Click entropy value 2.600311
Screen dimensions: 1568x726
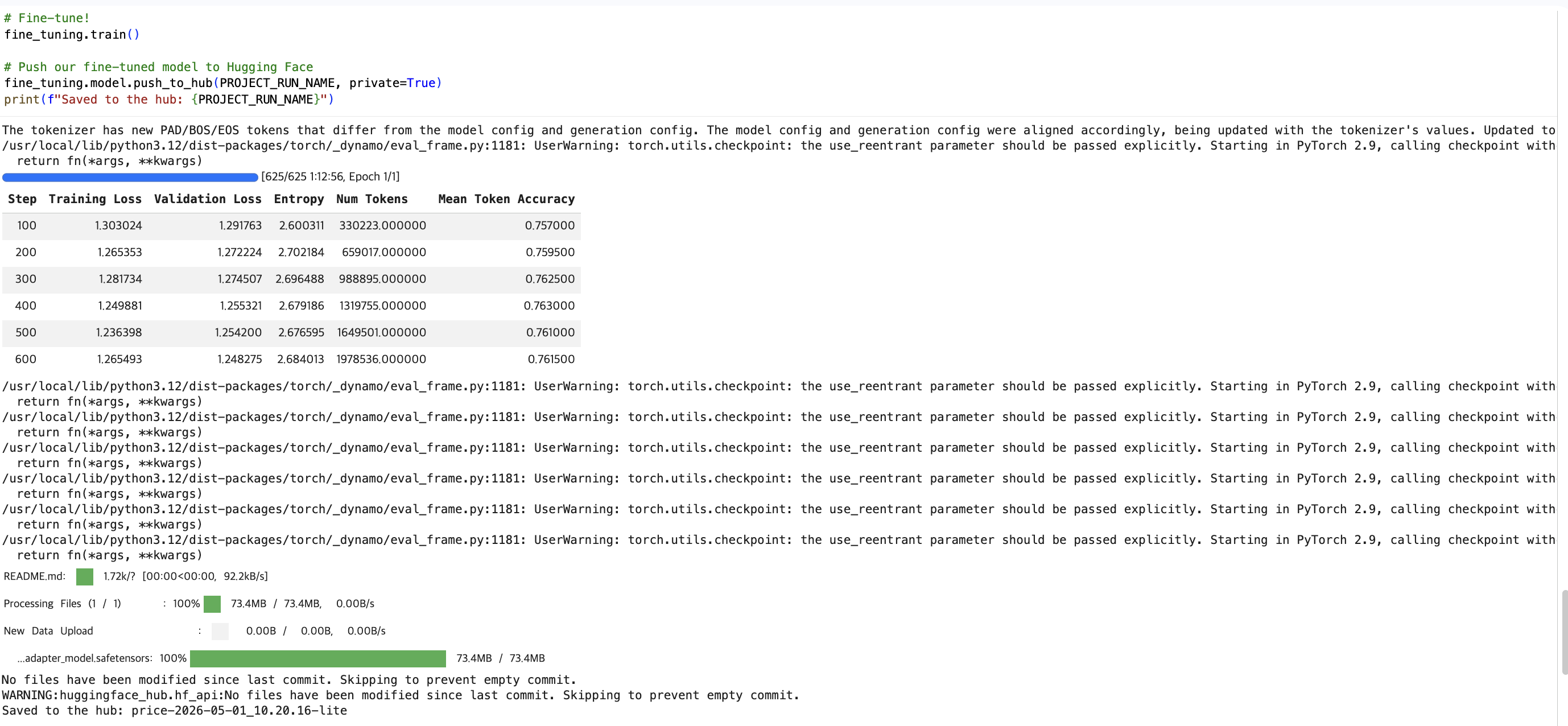pos(302,225)
